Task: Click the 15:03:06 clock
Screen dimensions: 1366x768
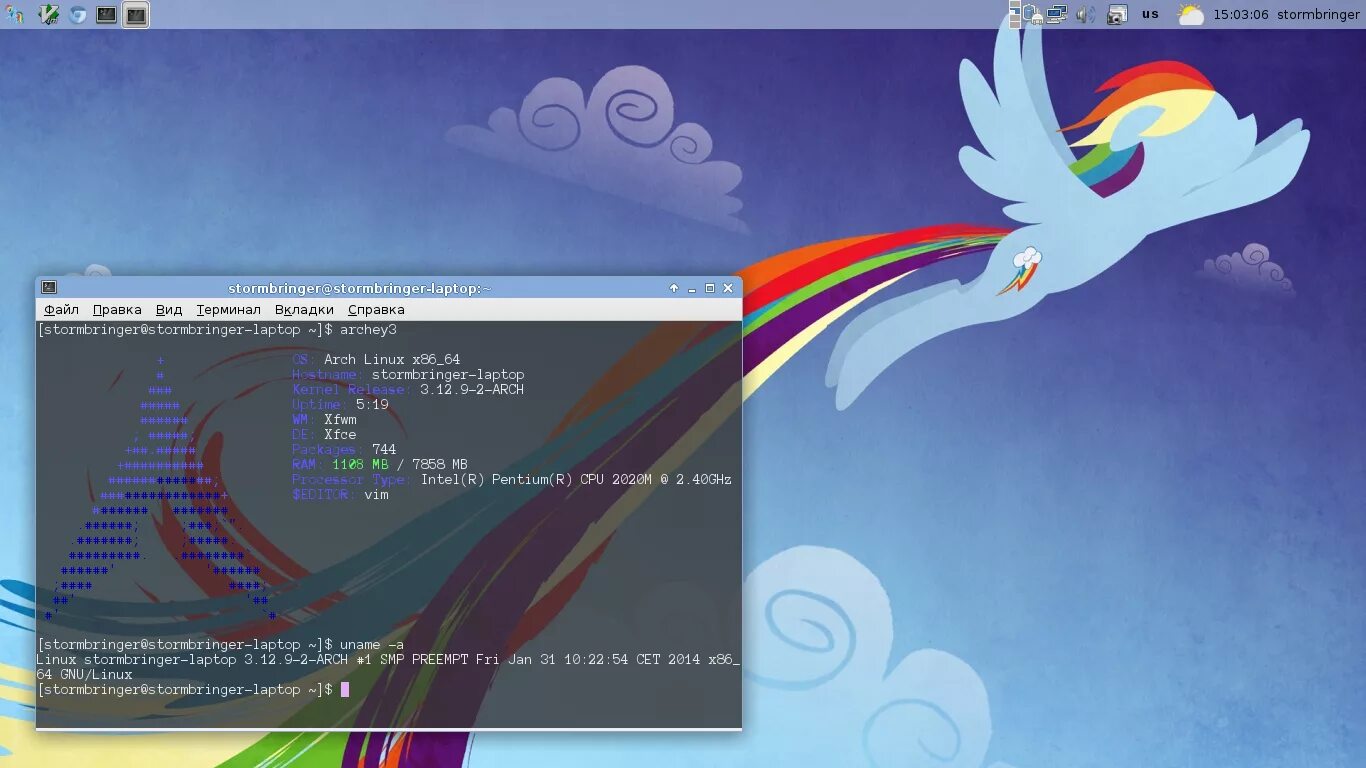Action: tap(1241, 14)
